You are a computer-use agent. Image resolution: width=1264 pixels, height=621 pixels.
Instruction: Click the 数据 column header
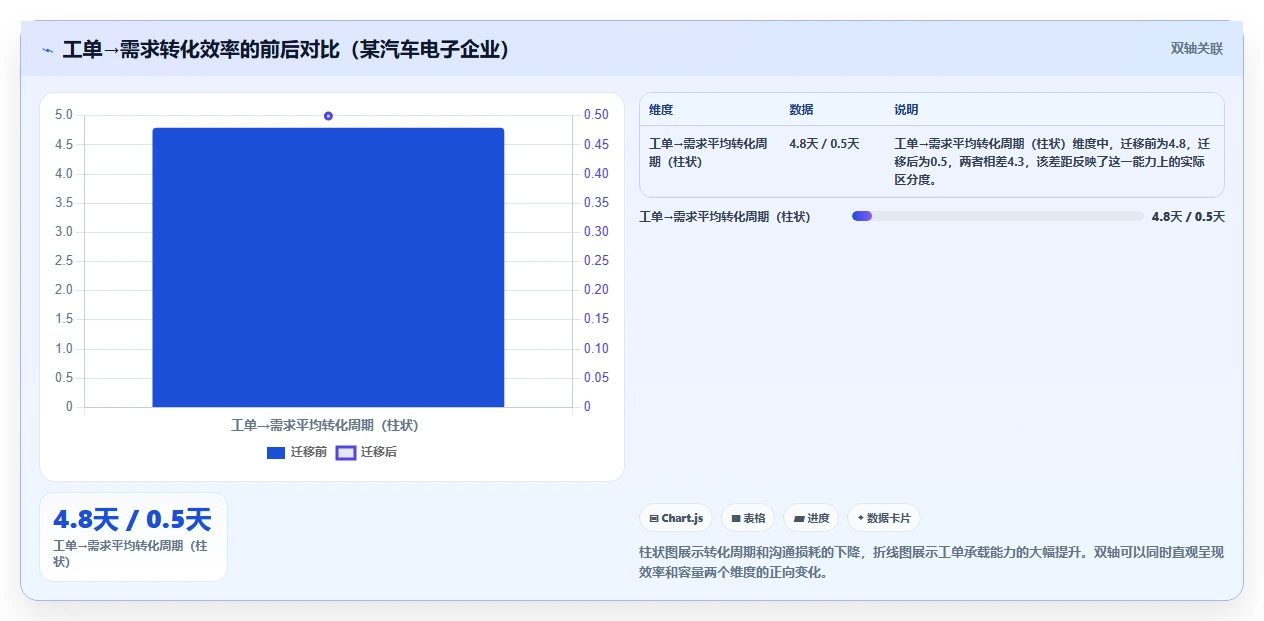click(x=801, y=110)
